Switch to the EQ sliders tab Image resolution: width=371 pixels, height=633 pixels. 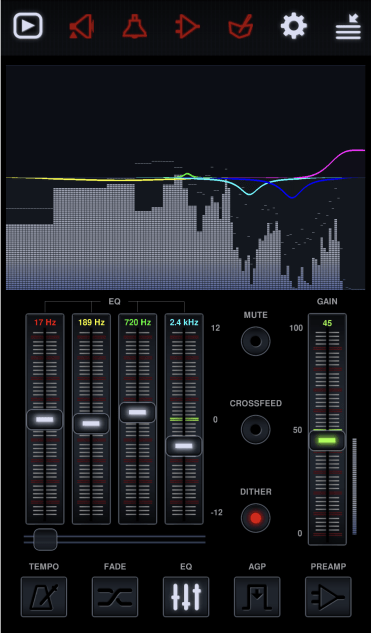click(186, 597)
